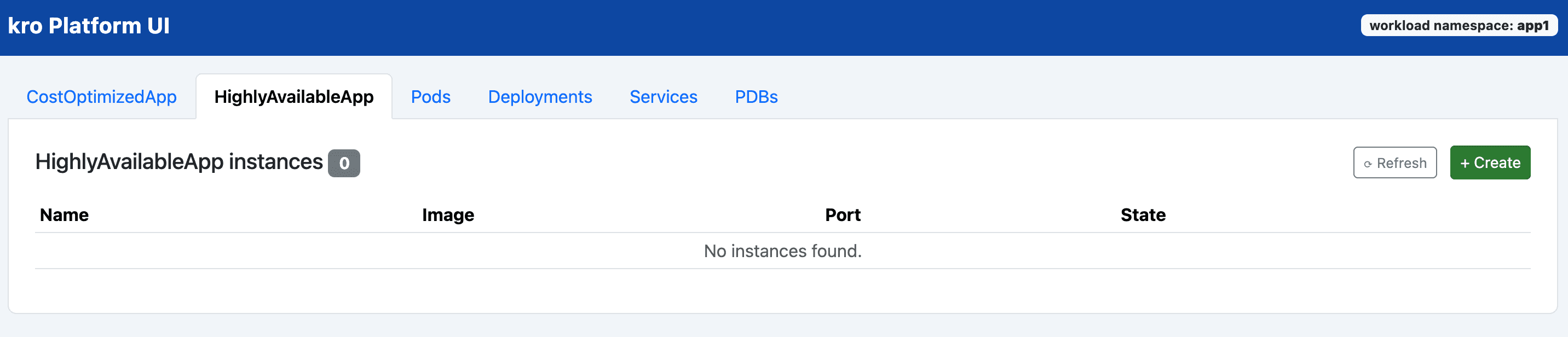Go to the Deployments tab
This screenshot has width=1568, height=337.
point(540,97)
